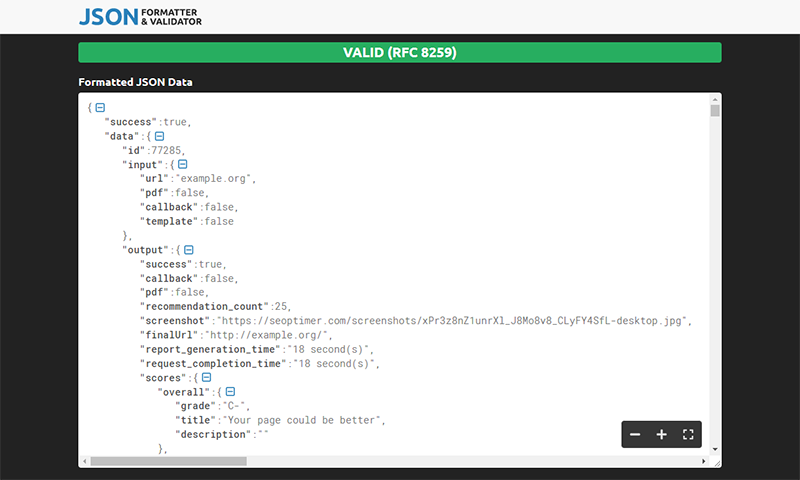
Task: Collapse the "output" object node
Action: 188,250
